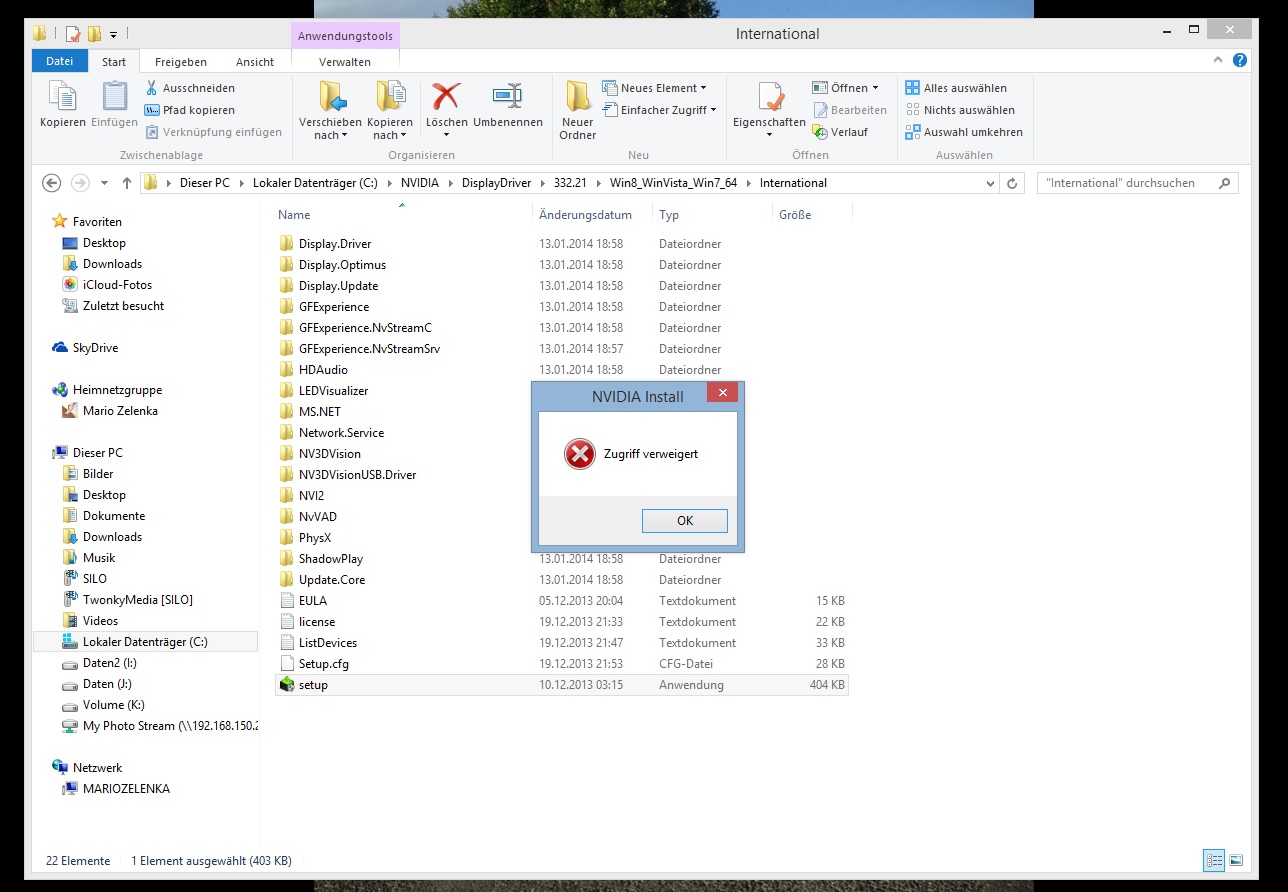This screenshot has height=892, width=1288.
Task: Click Verlauf history command
Action: coord(840,132)
